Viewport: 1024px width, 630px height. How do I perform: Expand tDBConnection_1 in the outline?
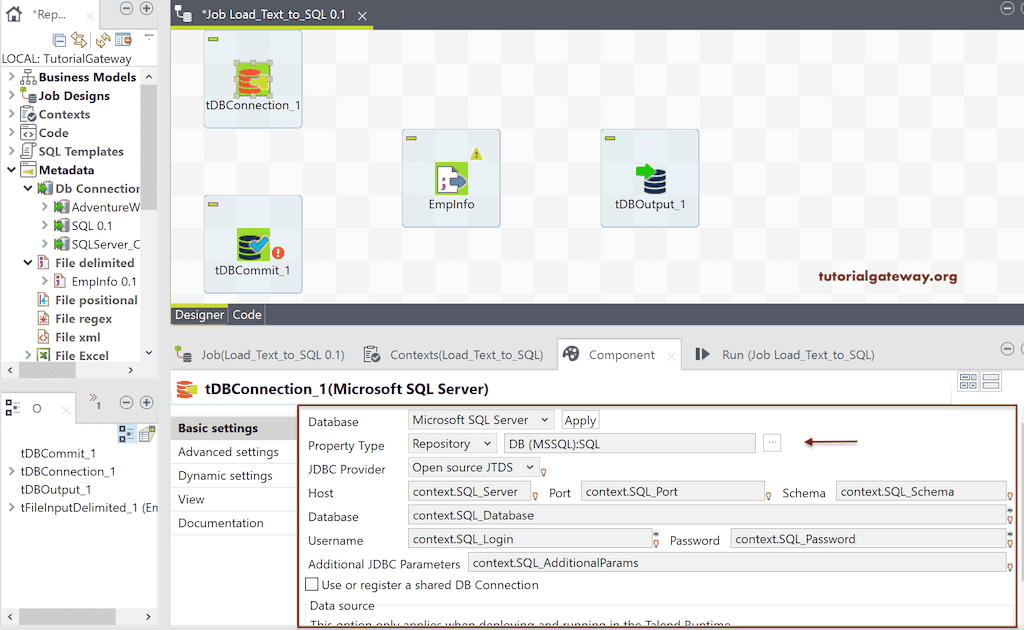pyautogui.click(x=11, y=471)
